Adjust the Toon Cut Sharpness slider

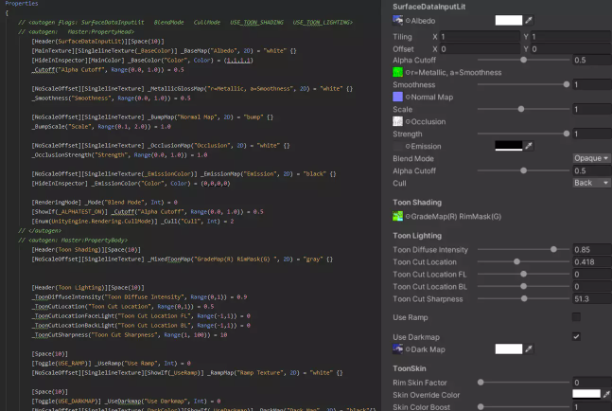pyautogui.click(x=523, y=299)
